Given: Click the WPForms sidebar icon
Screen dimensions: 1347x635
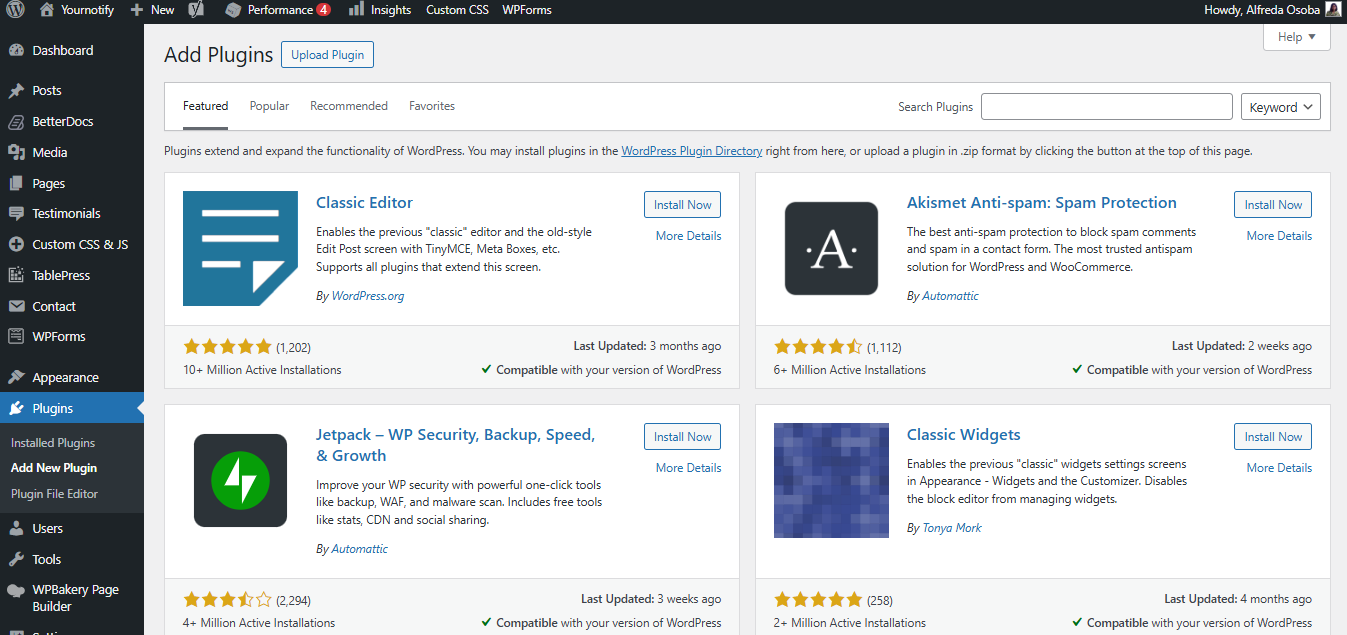Looking at the screenshot, I should point(16,337).
